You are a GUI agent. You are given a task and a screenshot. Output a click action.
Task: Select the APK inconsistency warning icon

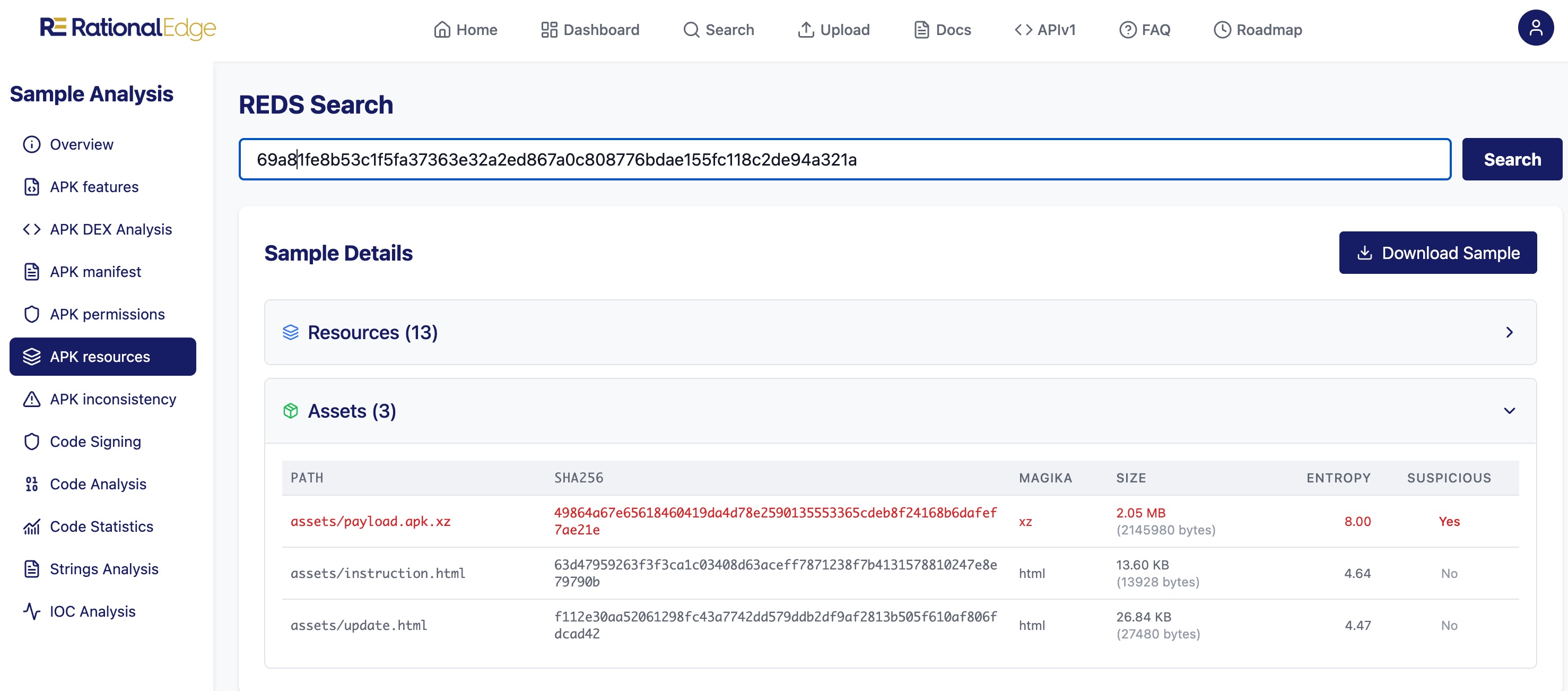click(x=30, y=399)
